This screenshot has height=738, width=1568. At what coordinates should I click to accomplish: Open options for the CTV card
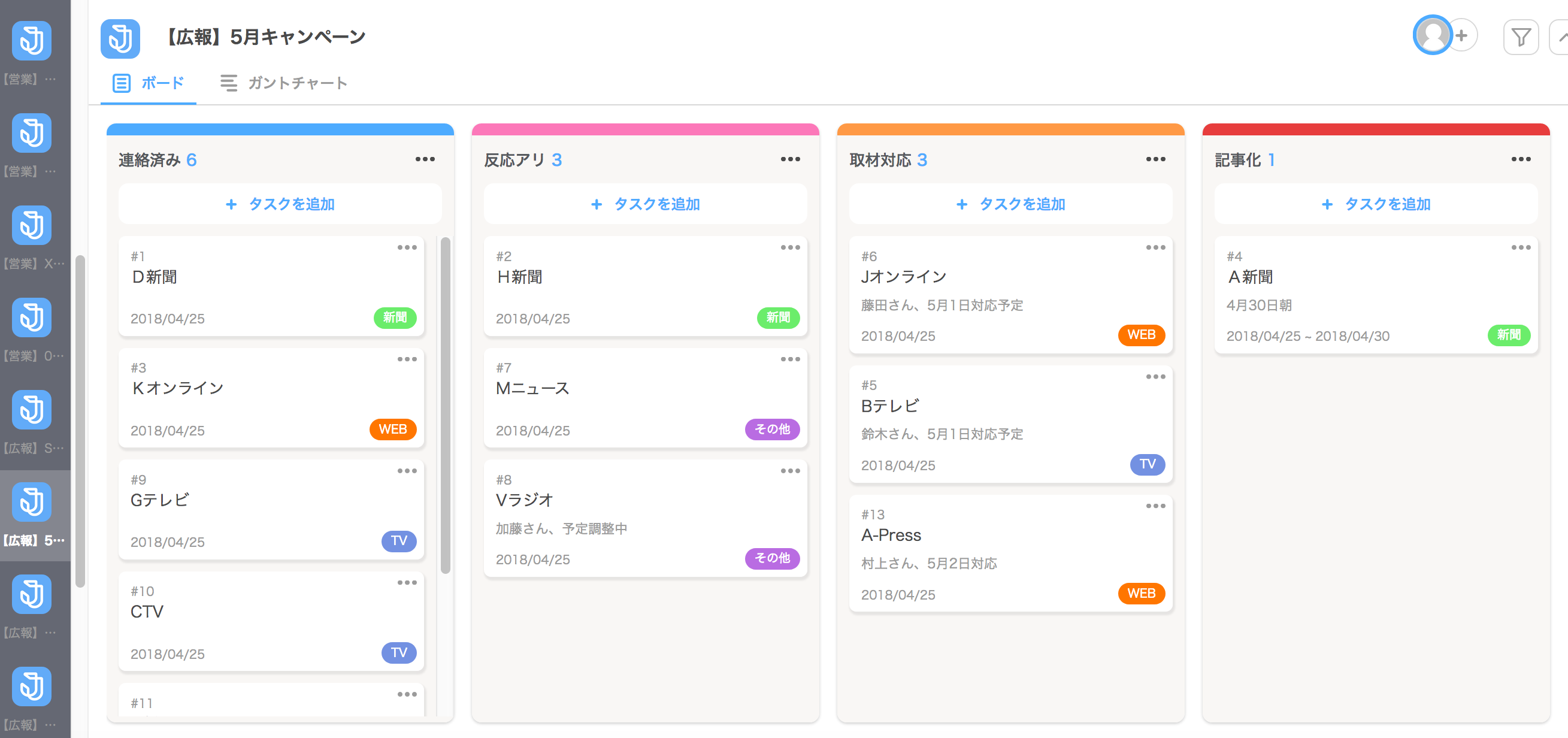point(407,582)
